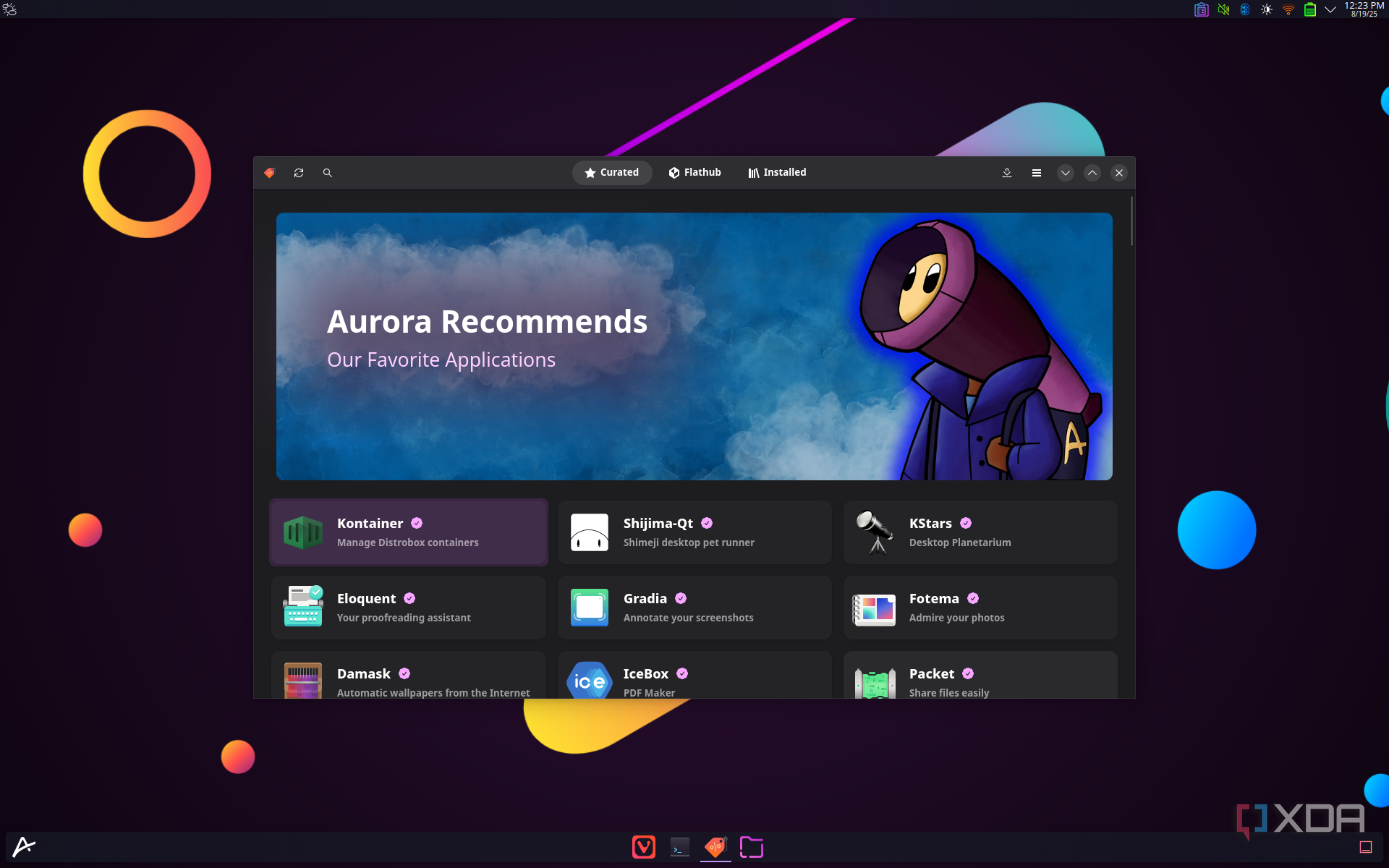Open the file manager folder icon
Image resolution: width=1389 pixels, height=868 pixels.
pos(752,847)
